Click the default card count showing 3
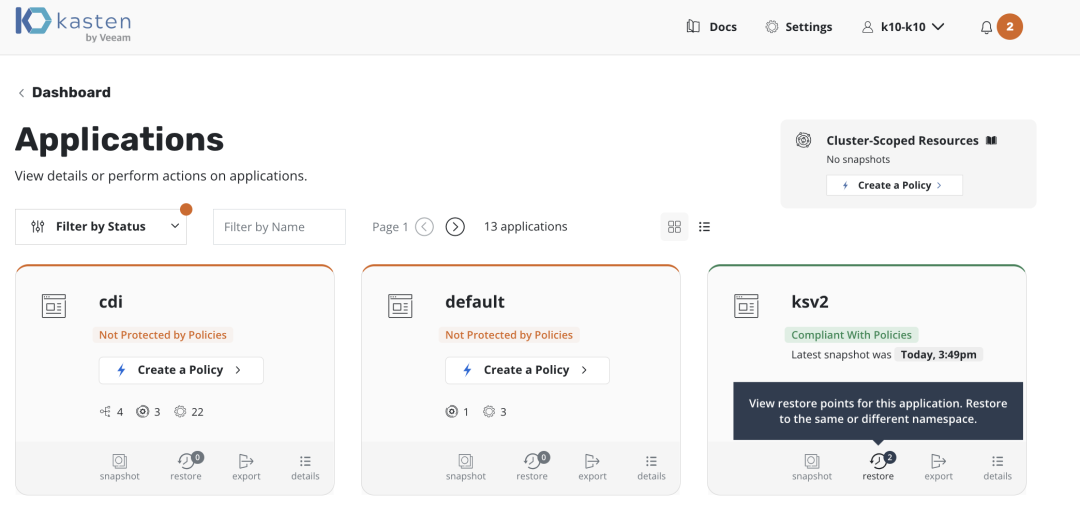Screen dimensions: 1080x514 tap(495, 412)
